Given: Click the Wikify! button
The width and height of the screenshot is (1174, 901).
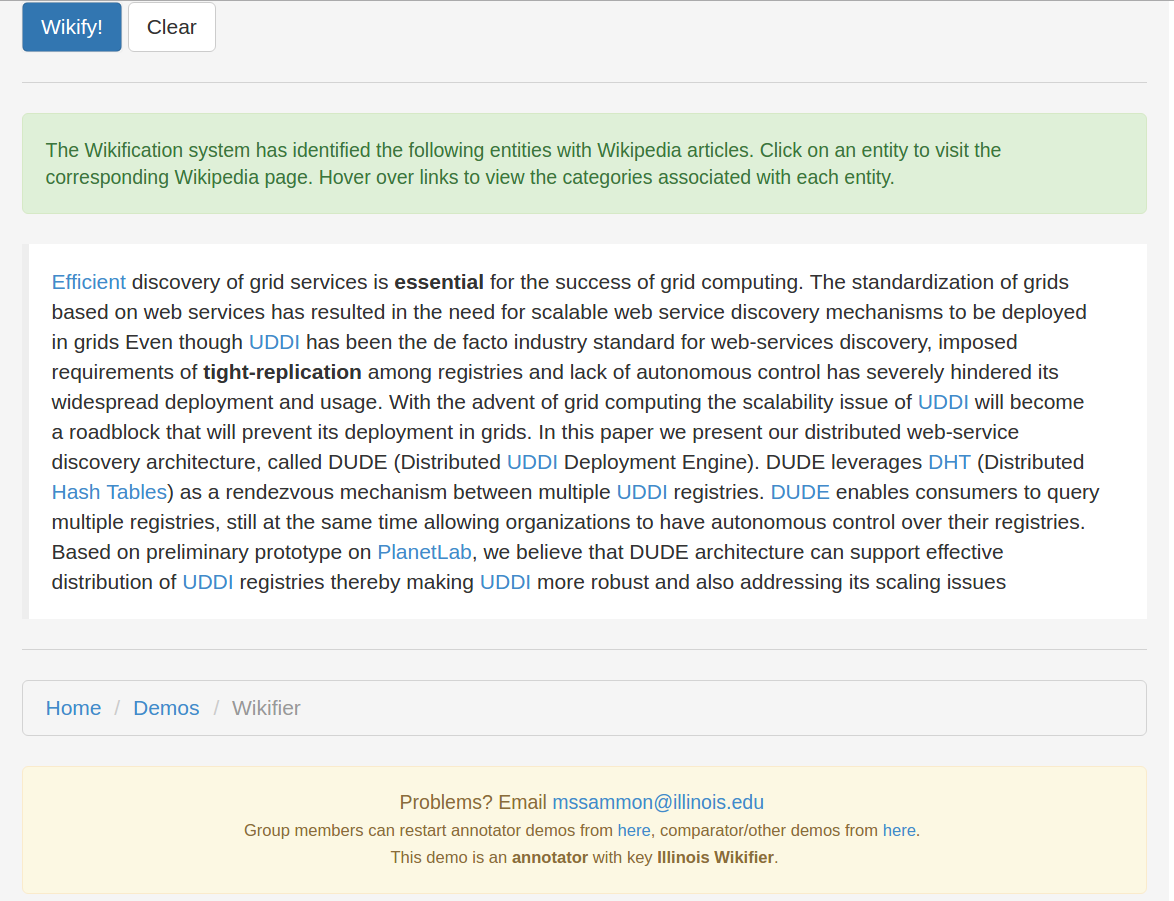Looking at the screenshot, I should (x=72, y=27).
